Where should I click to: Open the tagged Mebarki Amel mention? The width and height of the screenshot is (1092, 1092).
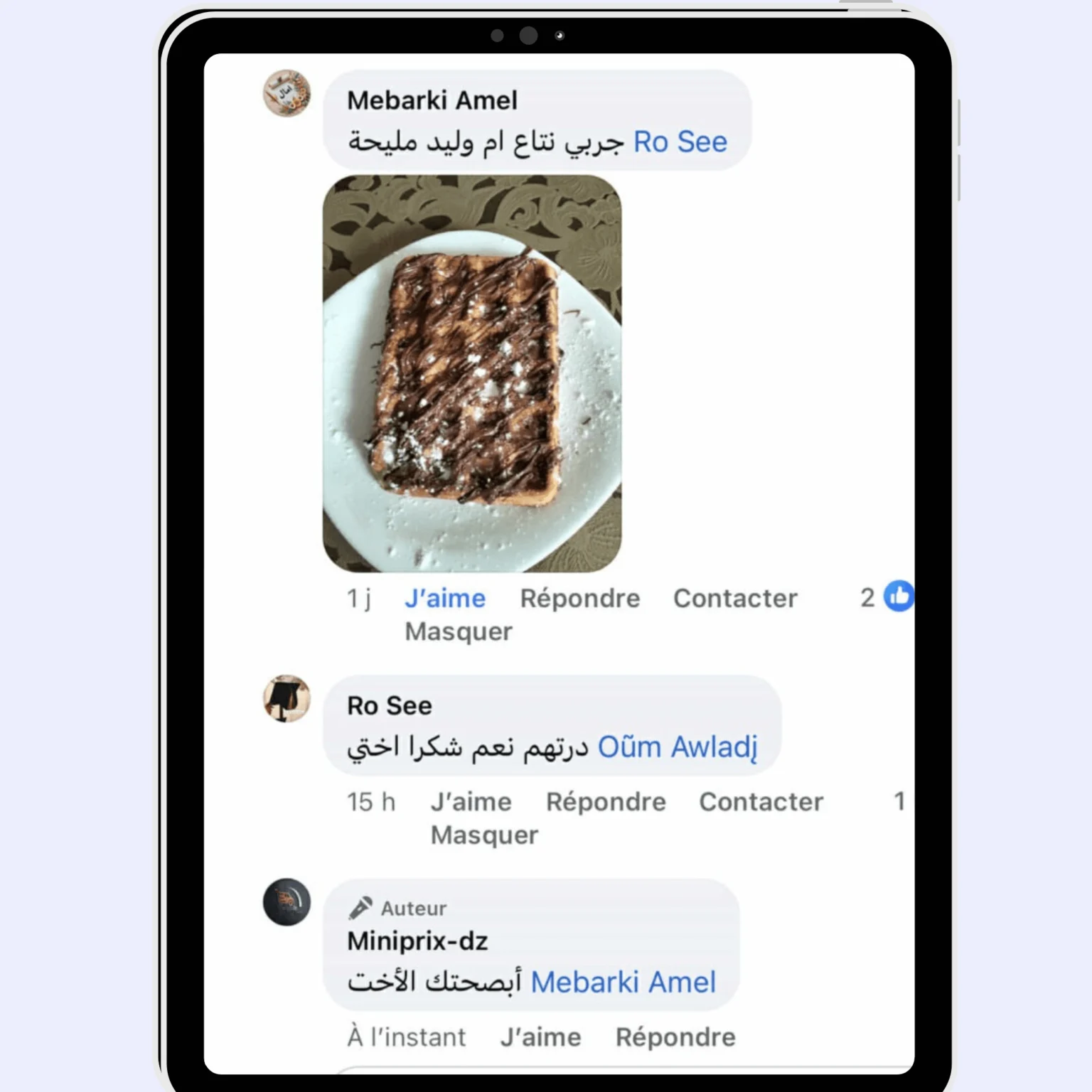click(623, 983)
